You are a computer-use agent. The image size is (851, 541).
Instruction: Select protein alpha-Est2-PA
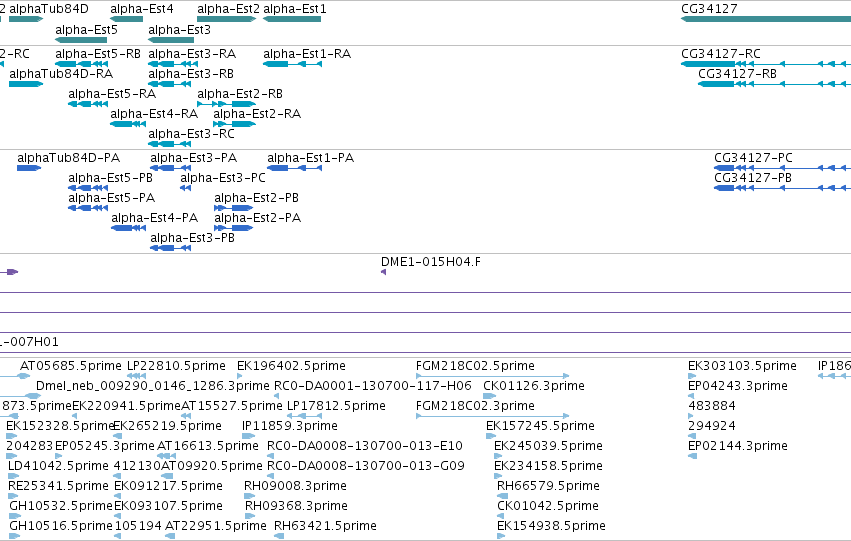234,228
